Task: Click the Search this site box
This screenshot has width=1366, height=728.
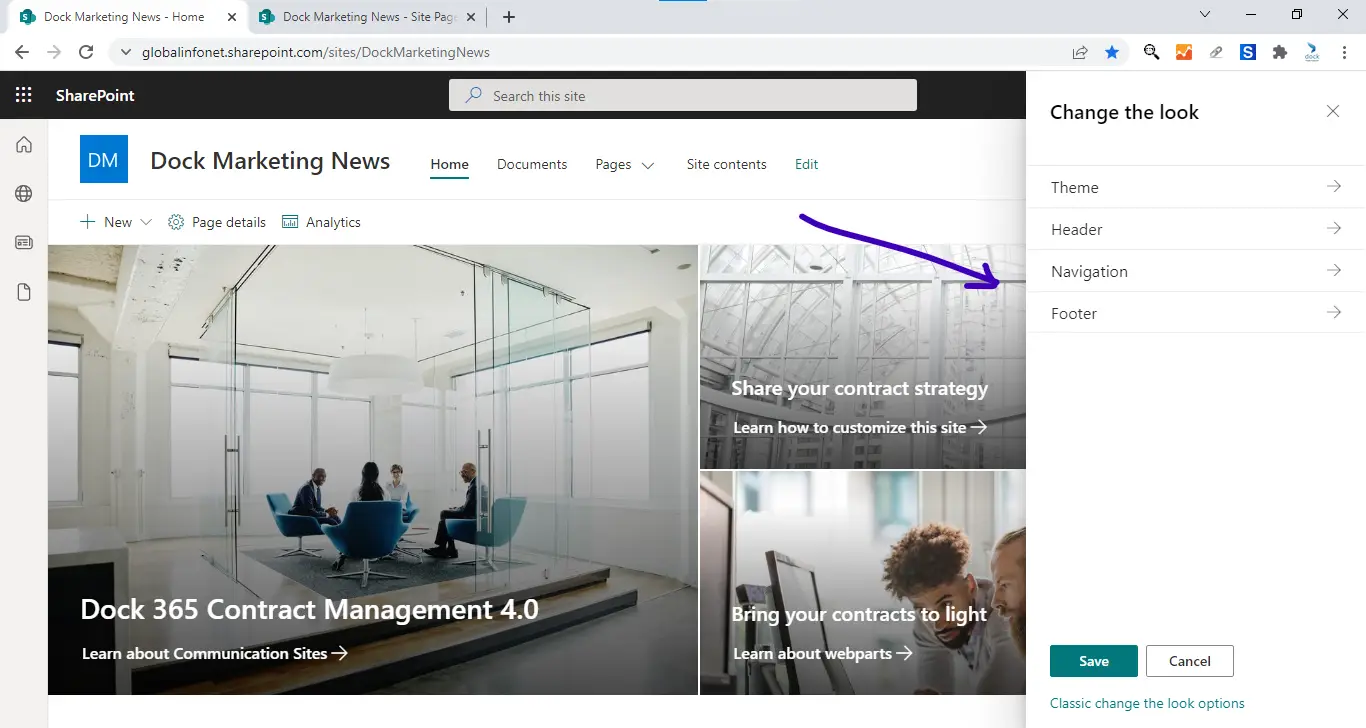Action: tap(683, 95)
